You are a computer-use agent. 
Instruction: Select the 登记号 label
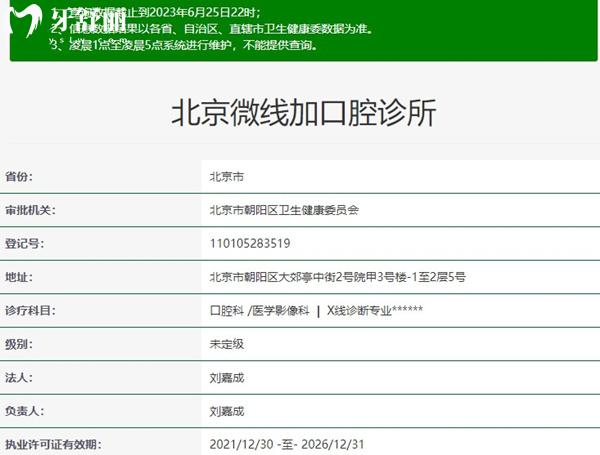pos(24,243)
